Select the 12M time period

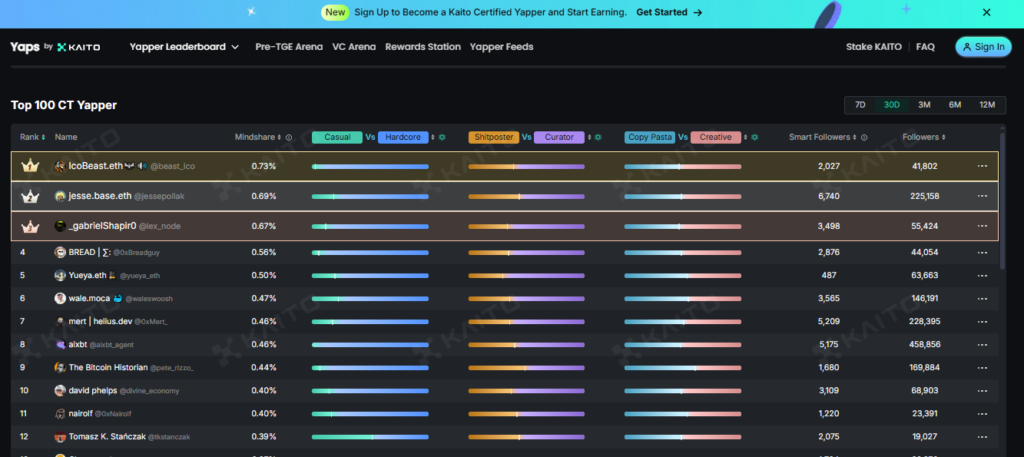tap(986, 105)
